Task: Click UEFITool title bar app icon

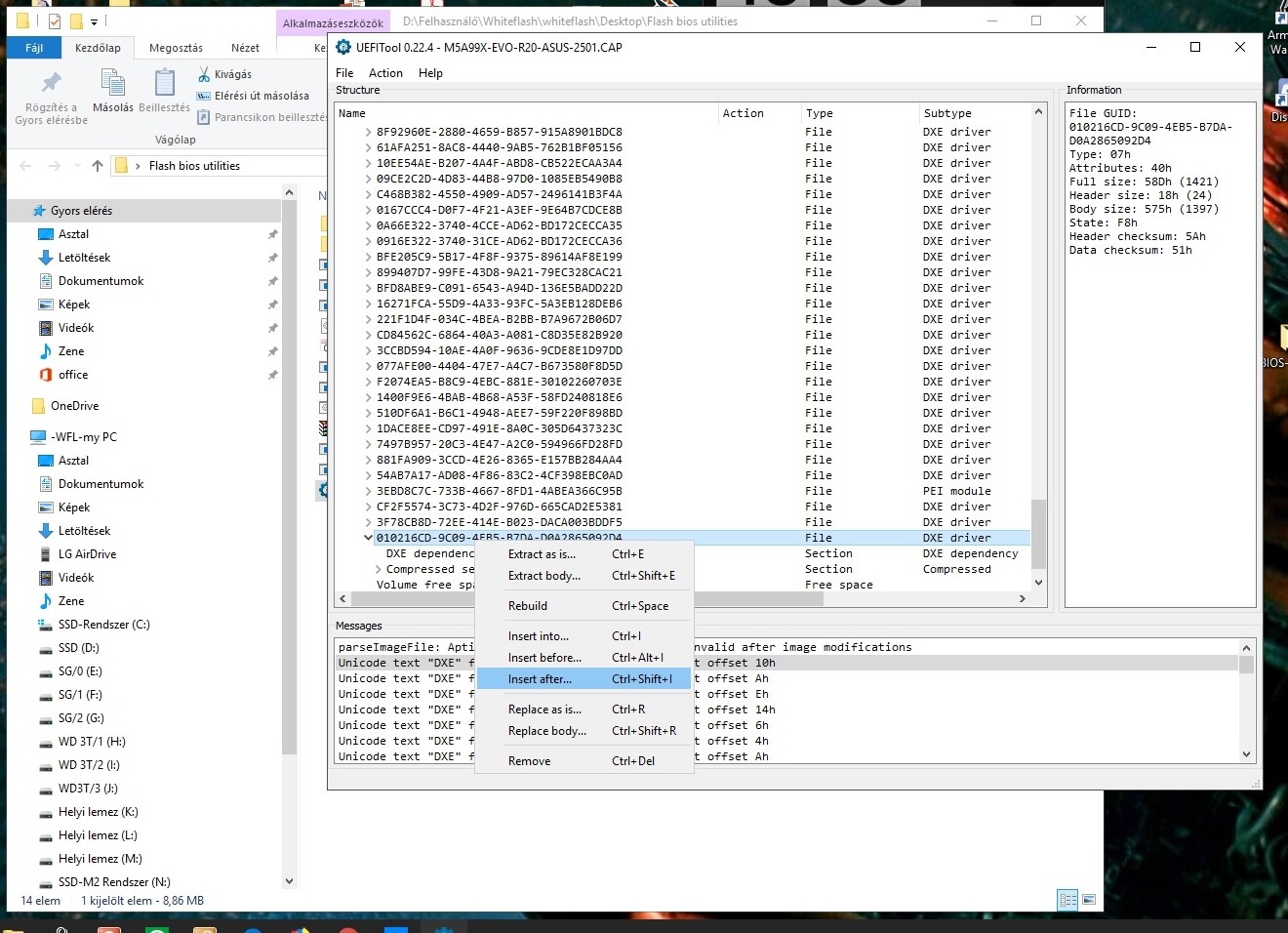Action: tap(343, 47)
